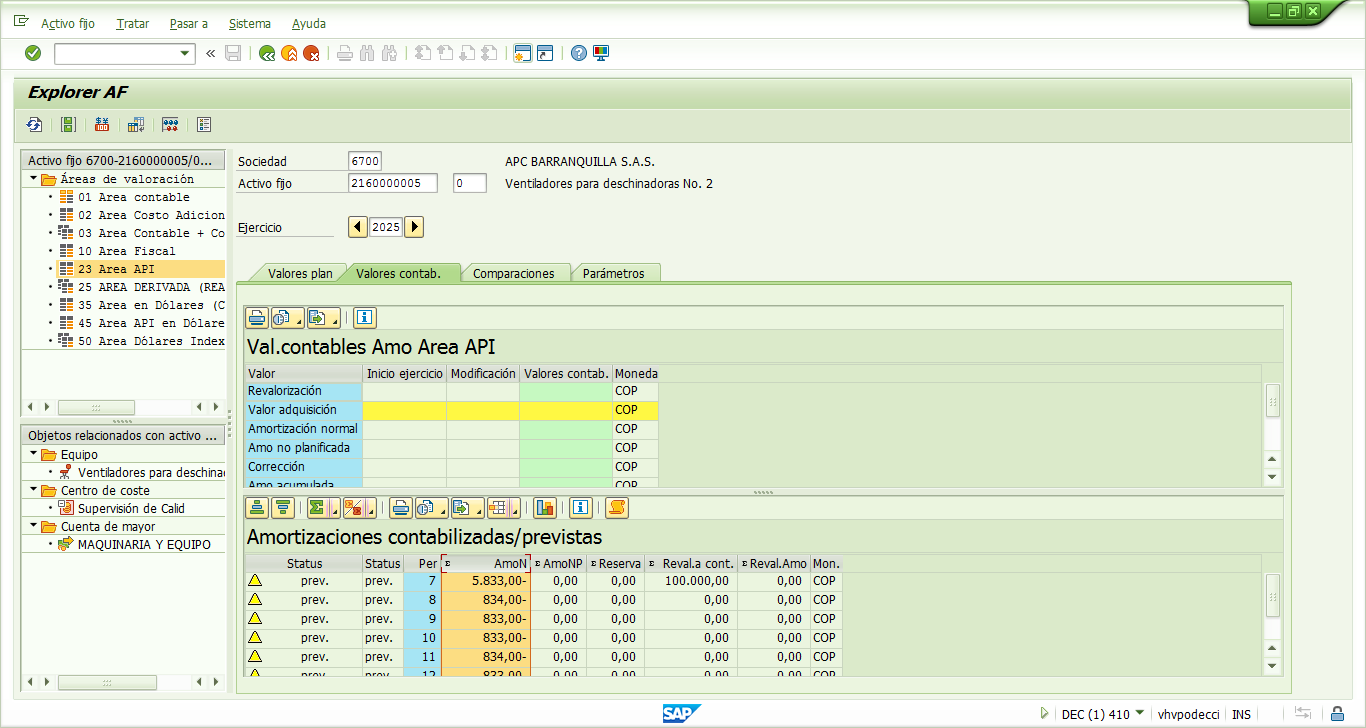The width and height of the screenshot is (1366, 728).
Task: Open the Pasar a menu
Action: [189, 23]
